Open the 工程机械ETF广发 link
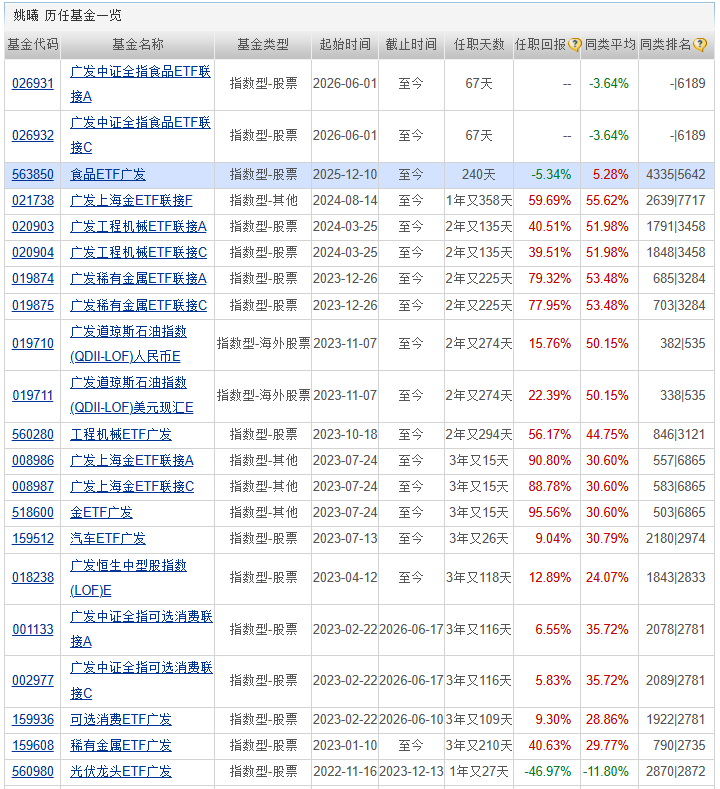This screenshot has width=720, height=789. (121, 435)
